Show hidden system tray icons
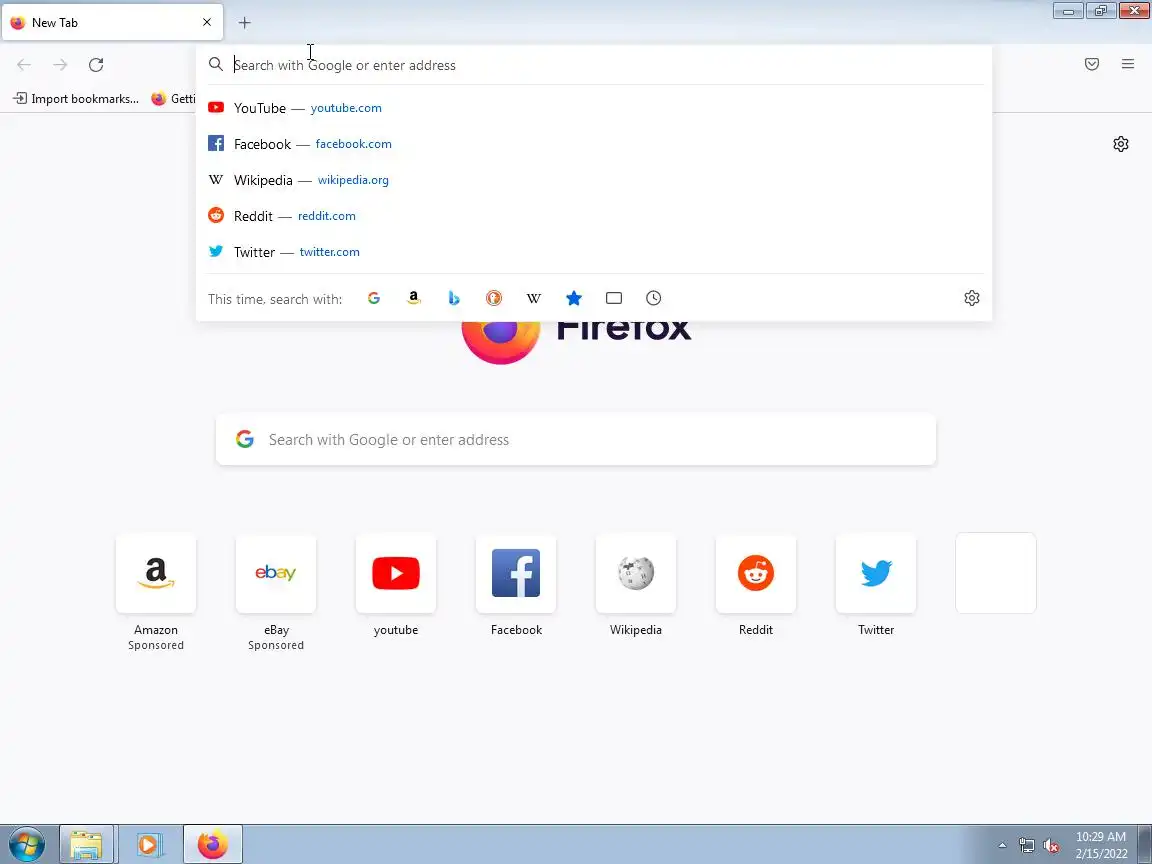The height and width of the screenshot is (864, 1152). [1002, 846]
